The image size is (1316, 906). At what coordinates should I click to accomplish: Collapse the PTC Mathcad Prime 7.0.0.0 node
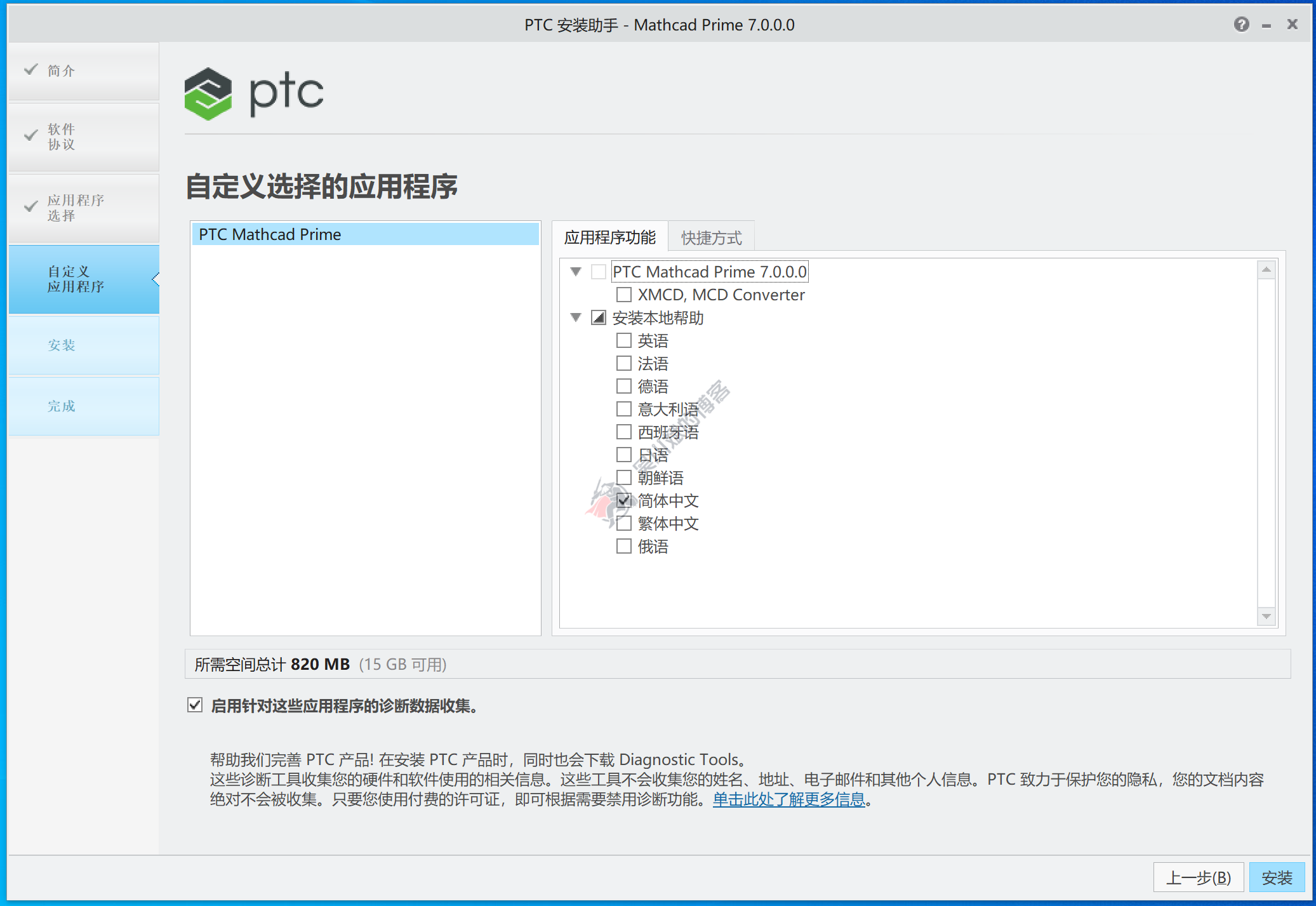tap(576, 272)
